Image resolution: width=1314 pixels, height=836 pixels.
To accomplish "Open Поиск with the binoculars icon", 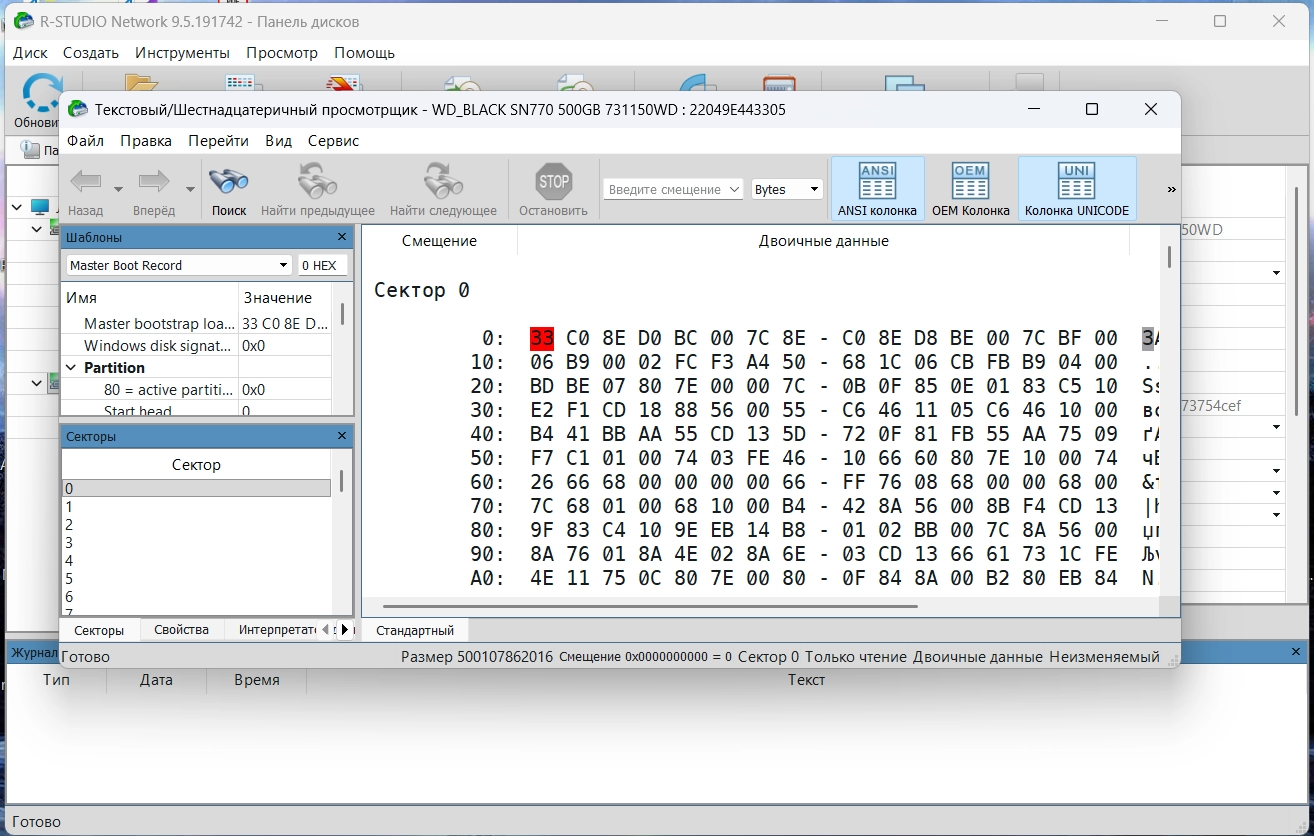I will coord(229,181).
